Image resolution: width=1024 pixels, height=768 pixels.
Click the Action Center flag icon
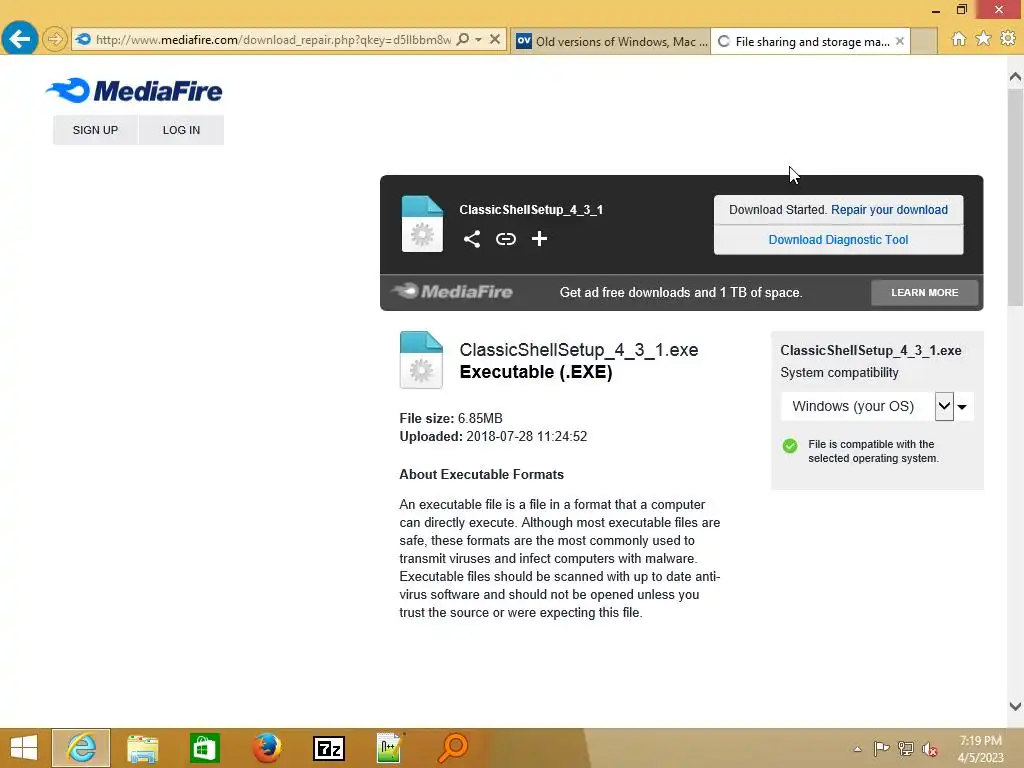click(881, 749)
